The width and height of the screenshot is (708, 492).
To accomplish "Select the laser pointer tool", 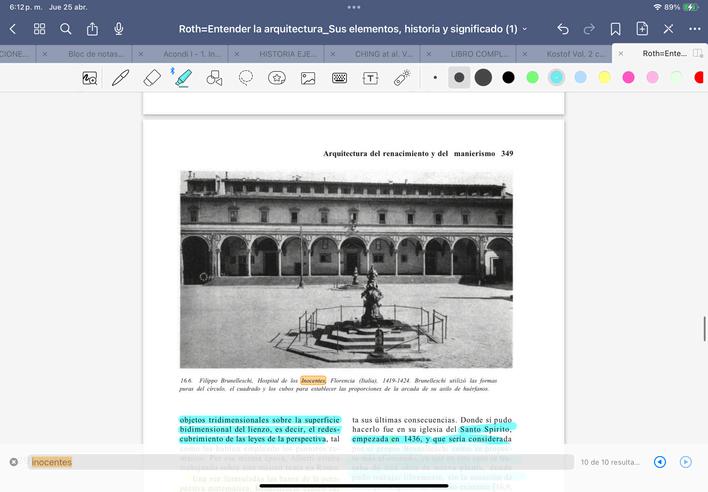I will point(401,78).
